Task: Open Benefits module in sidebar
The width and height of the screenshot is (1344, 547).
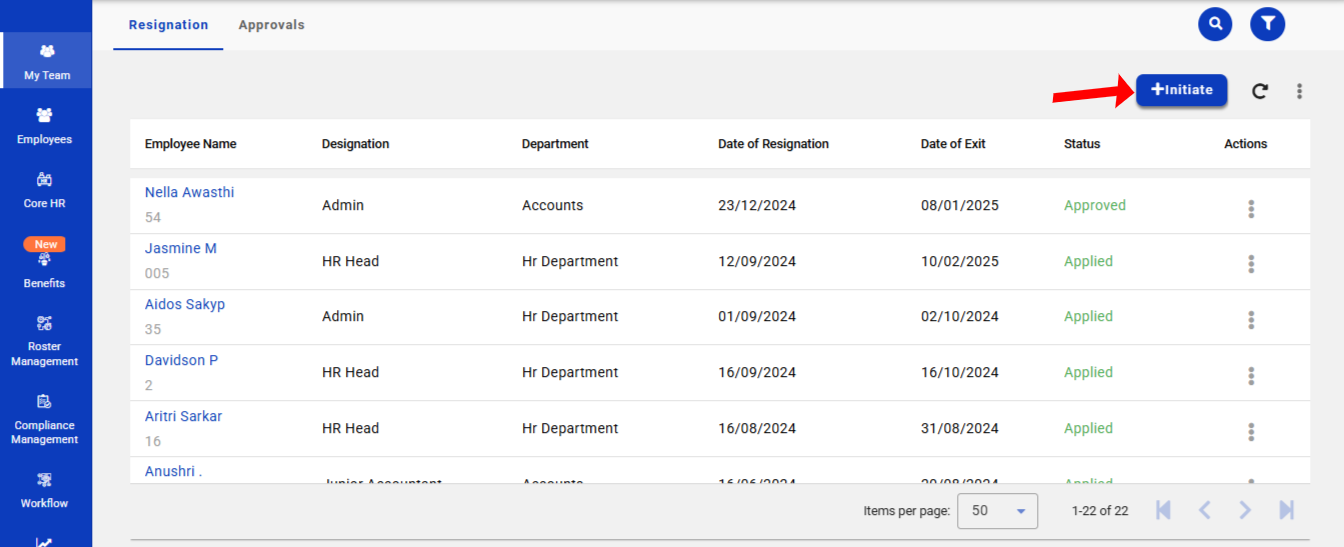Action: coord(45,268)
